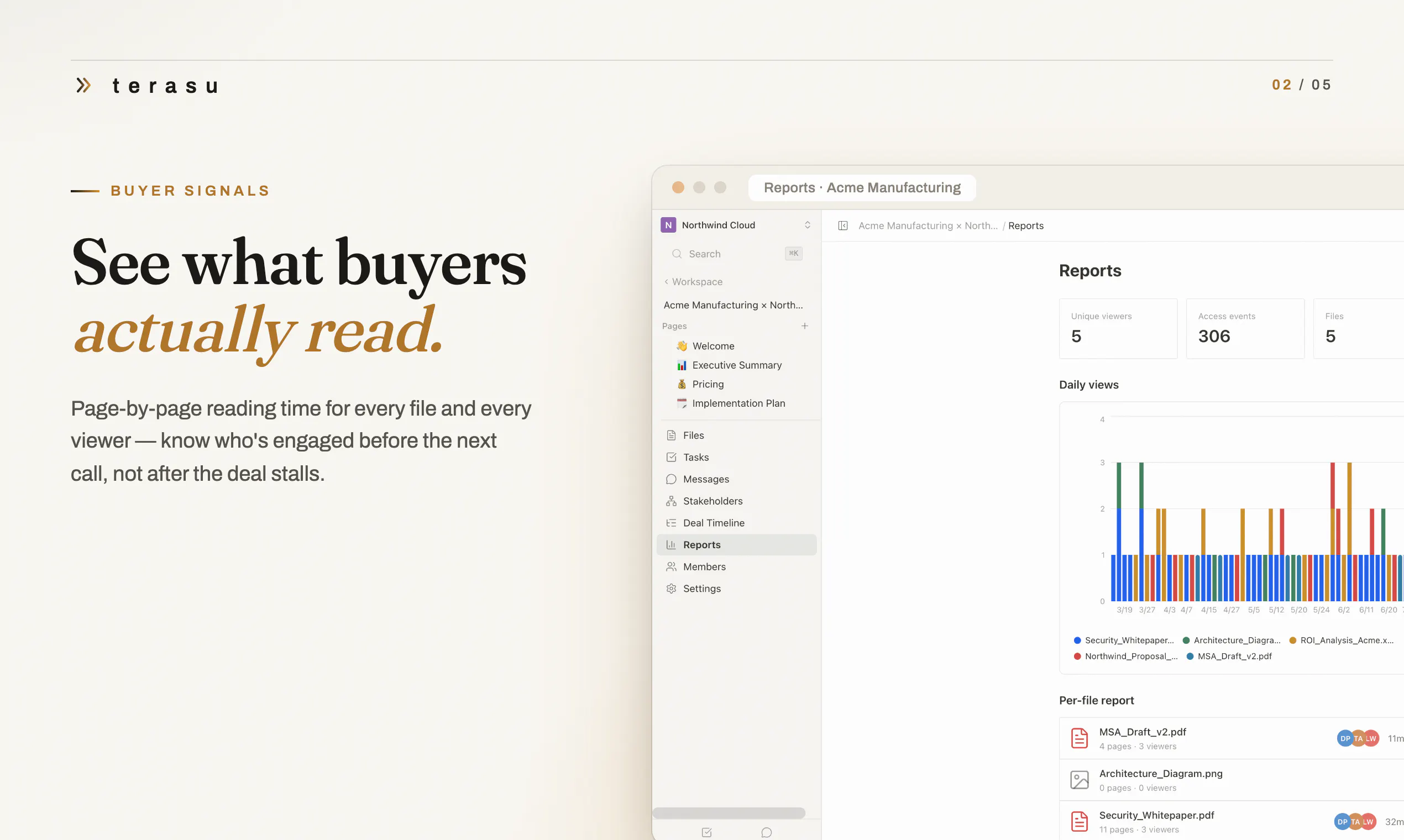The width and height of the screenshot is (1404, 840).
Task: Click the Files sidebar icon
Action: pos(672,435)
